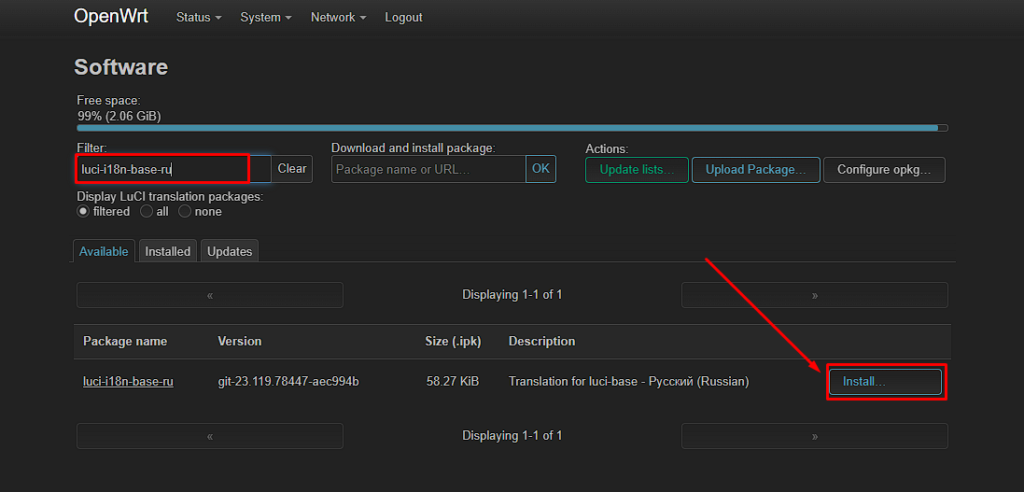Screen dimensions: 1024x492
Task: Click the free space progress bar
Action: [512, 128]
